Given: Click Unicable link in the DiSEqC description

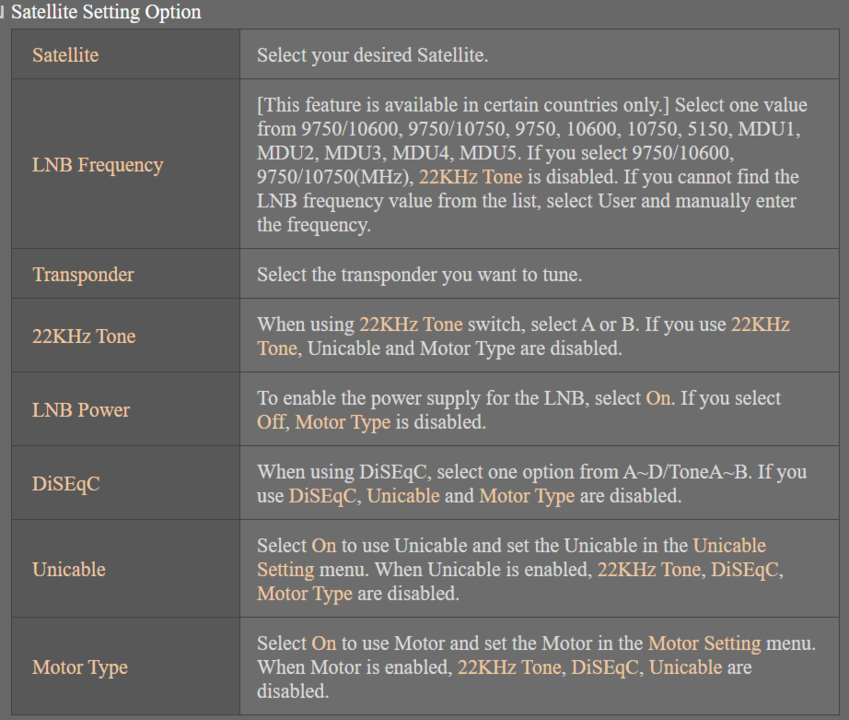Looking at the screenshot, I should click(403, 496).
